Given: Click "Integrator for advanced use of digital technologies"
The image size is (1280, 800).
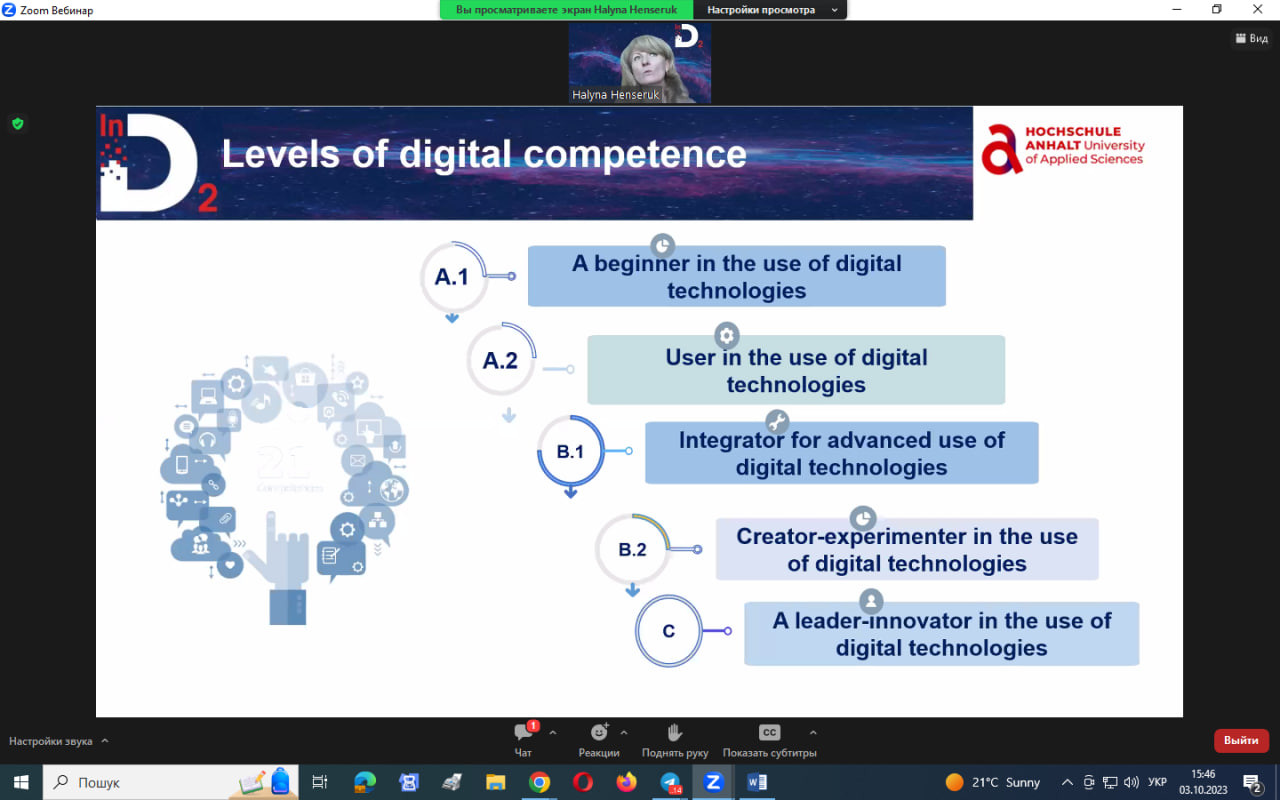Looking at the screenshot, I should [x=842, y=453].
